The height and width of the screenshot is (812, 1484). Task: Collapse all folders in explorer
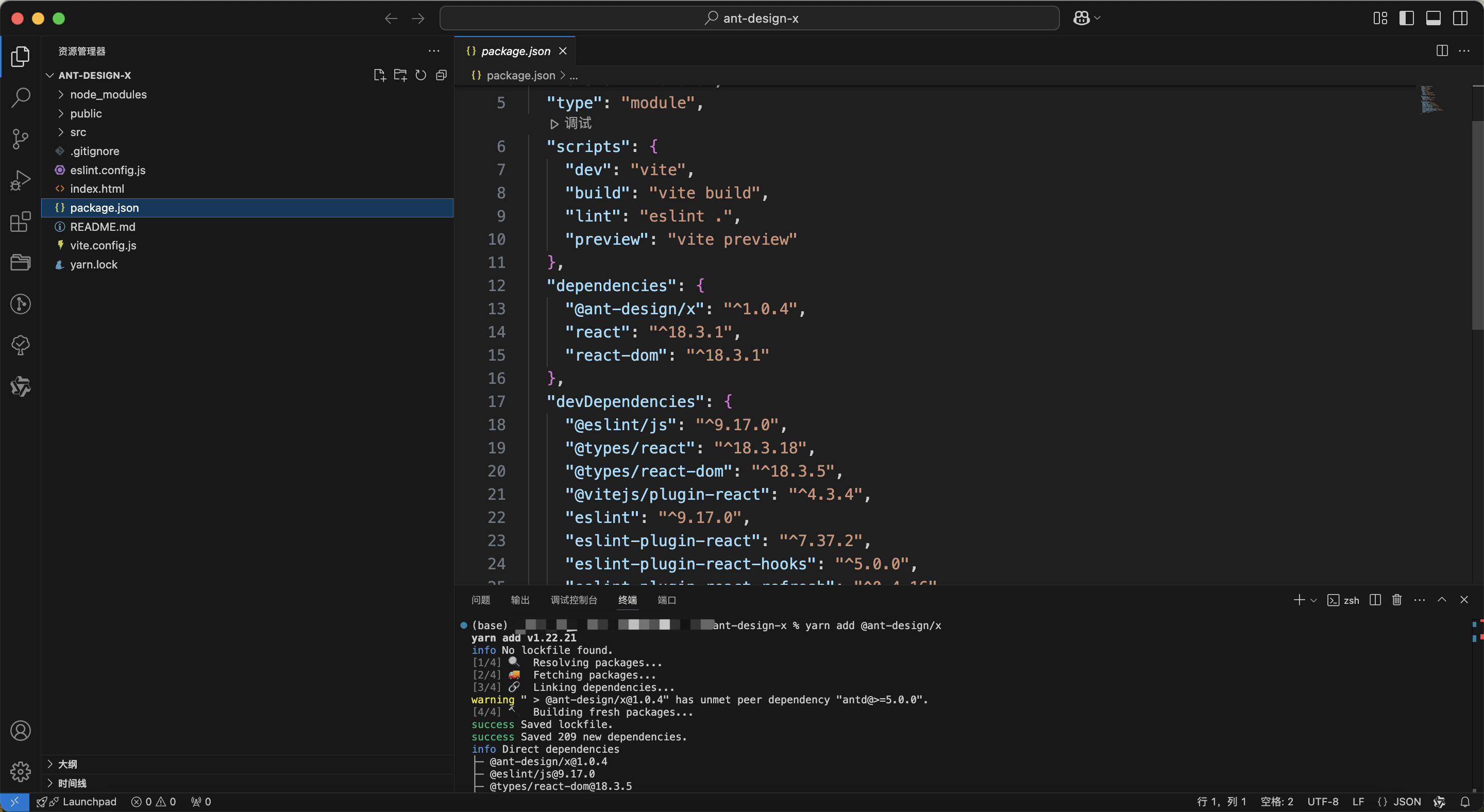[441, 75]
